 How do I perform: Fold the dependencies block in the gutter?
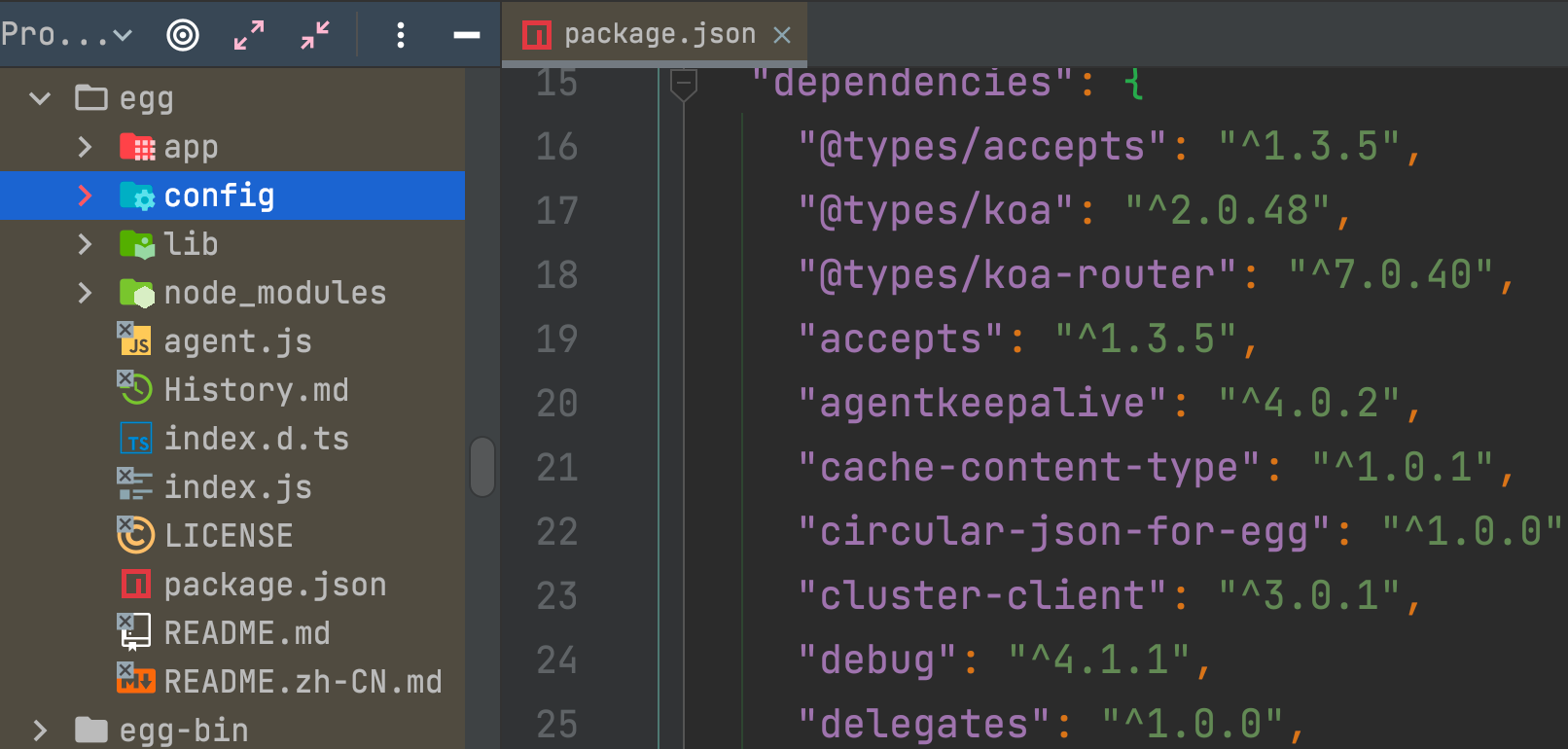coord(684,84)
